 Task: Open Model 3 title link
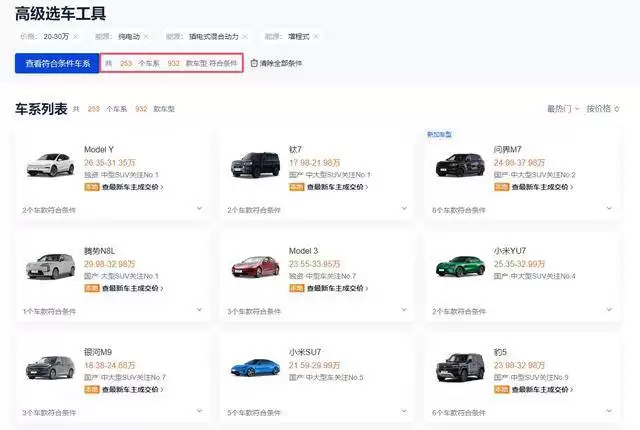(x=304, y=250)
